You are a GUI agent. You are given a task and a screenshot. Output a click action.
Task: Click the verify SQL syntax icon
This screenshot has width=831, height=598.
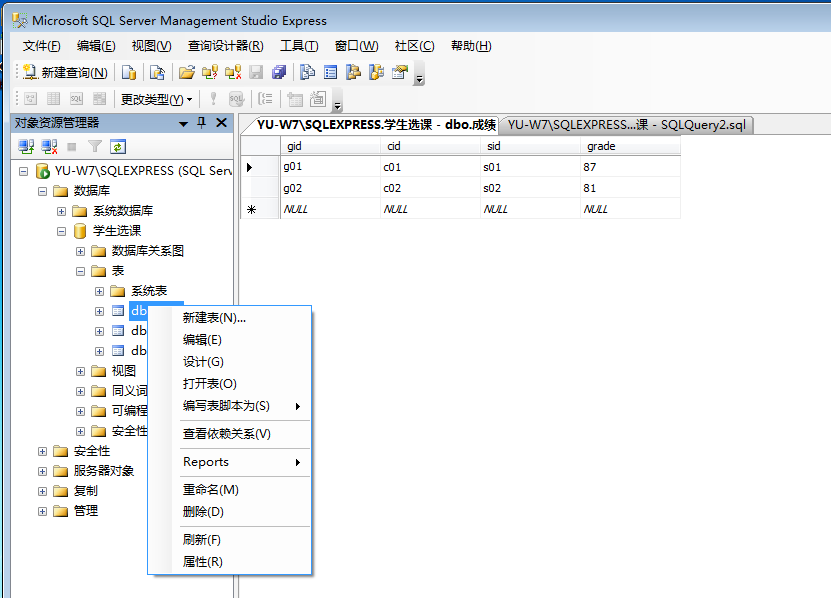[x=236, y=99]
